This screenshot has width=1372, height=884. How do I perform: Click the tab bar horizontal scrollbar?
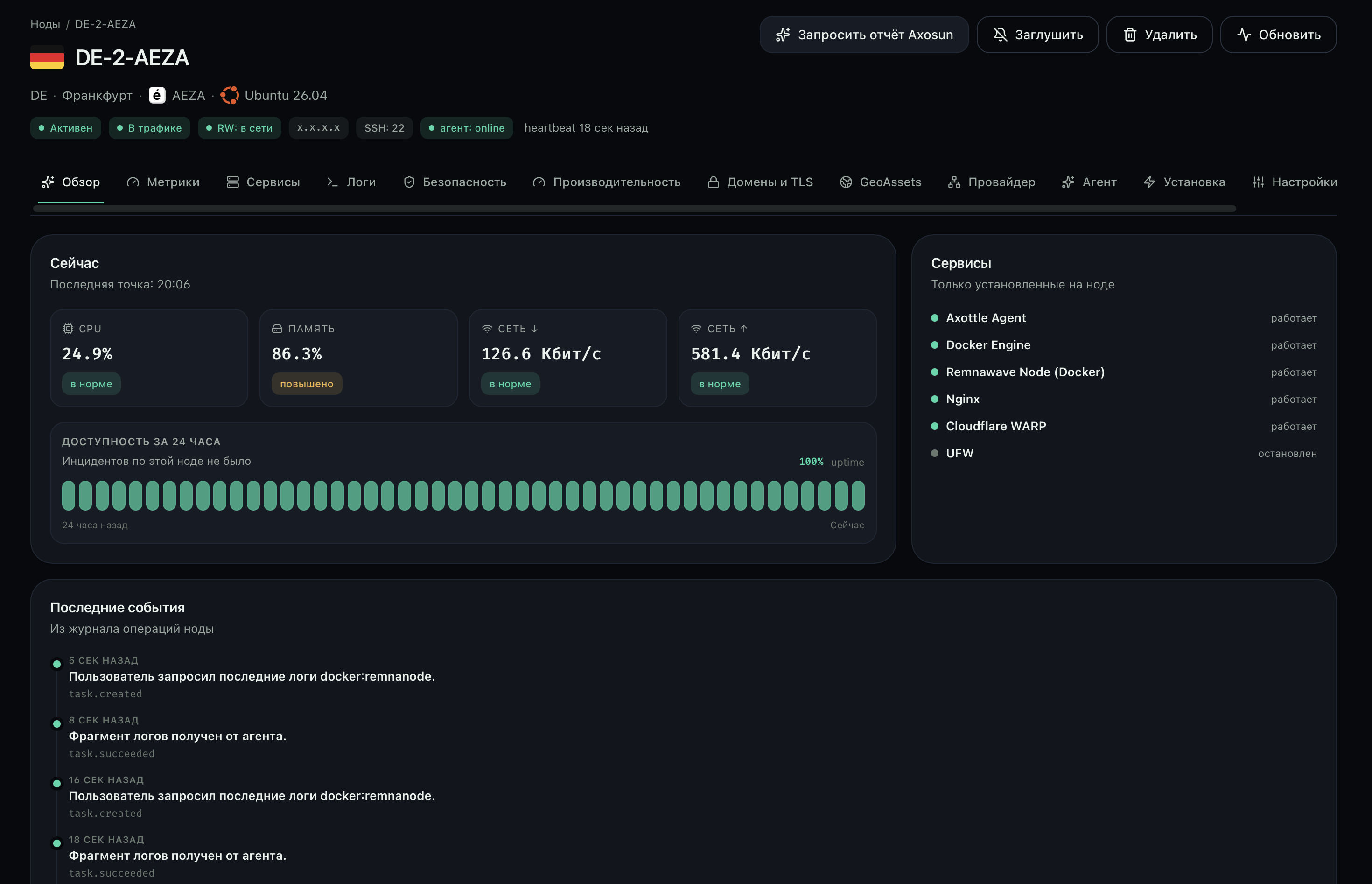click(x=634, y=209)
